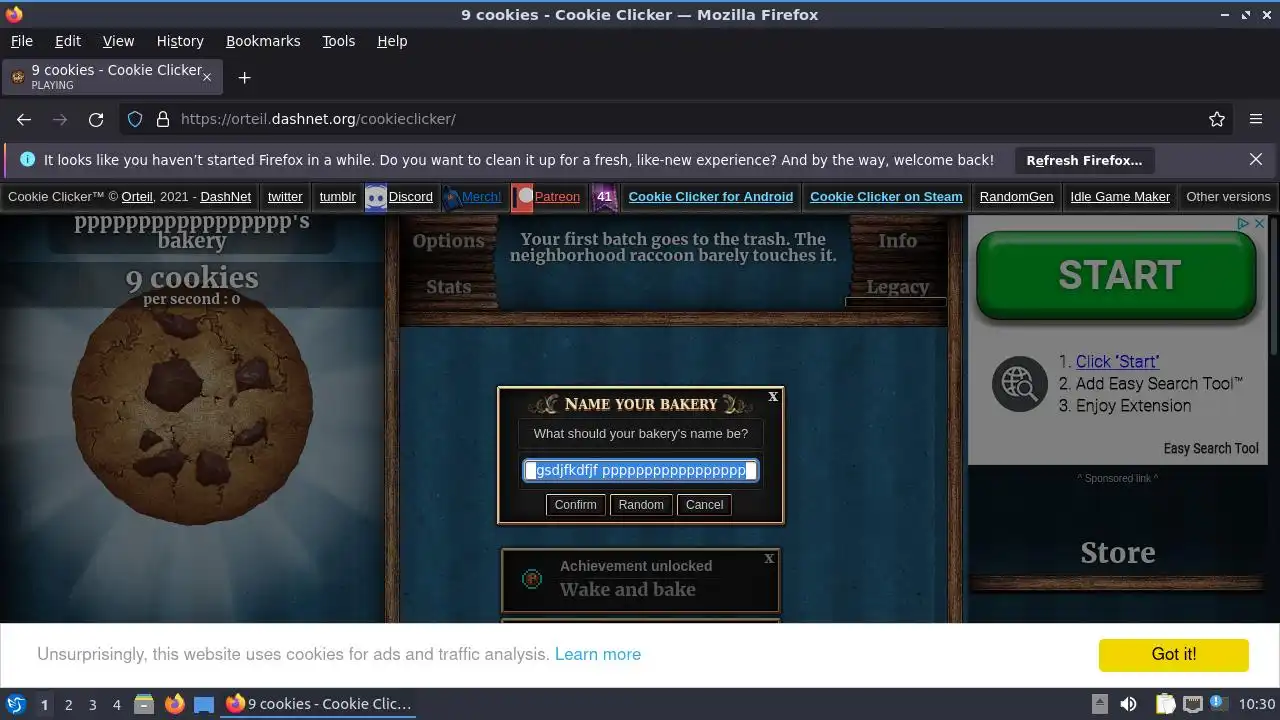Close the Name Your Bakery dialog
Viewport: 1280px width, 720px height.
click(773, 397)
